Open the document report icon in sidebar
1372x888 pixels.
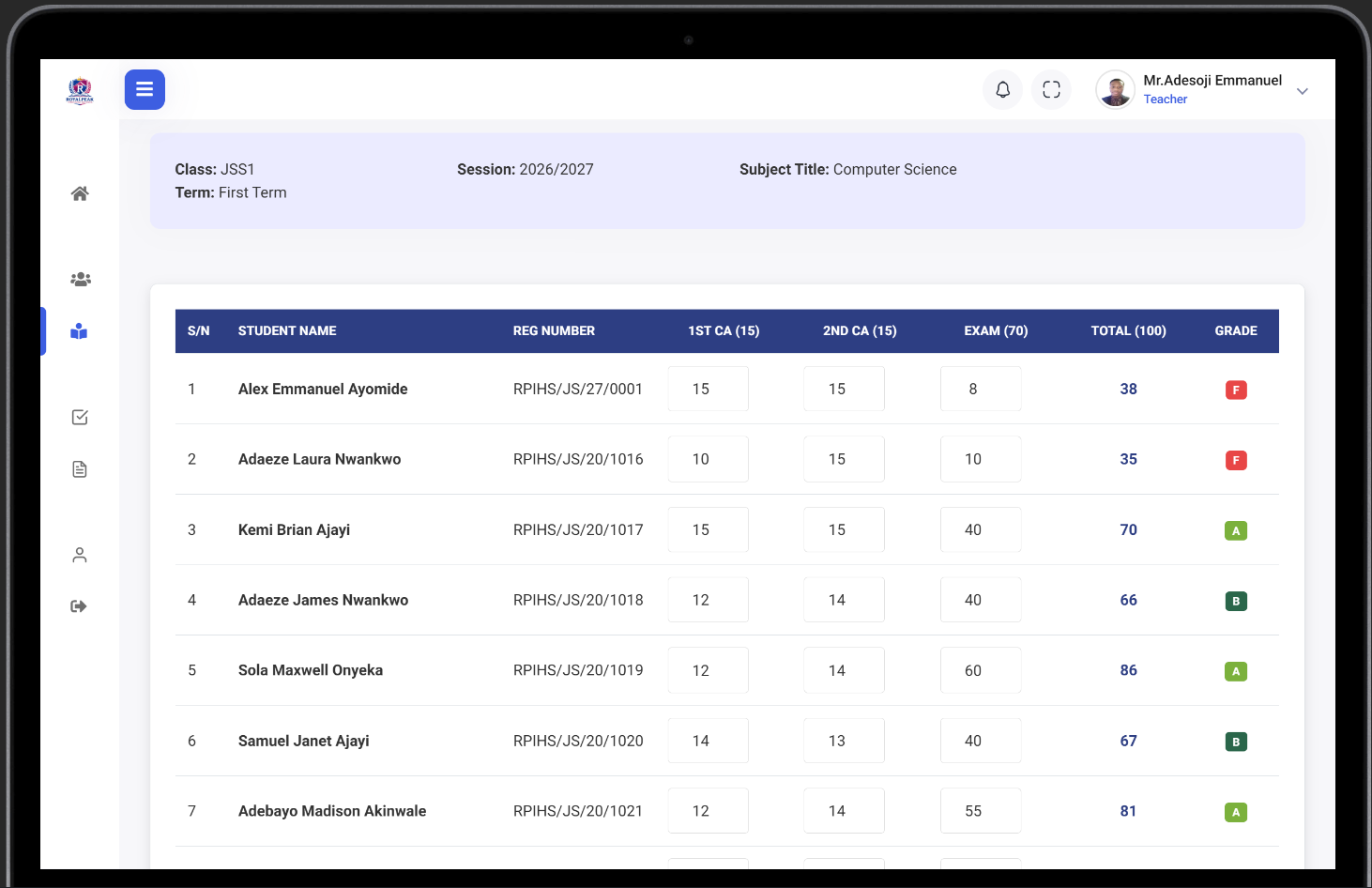click(80, 469)
